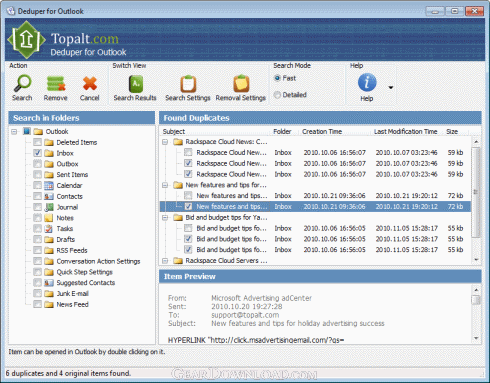490x383 pixels.
Task: Select highlighted New features and tips row
Action: [x=315, y=207]
